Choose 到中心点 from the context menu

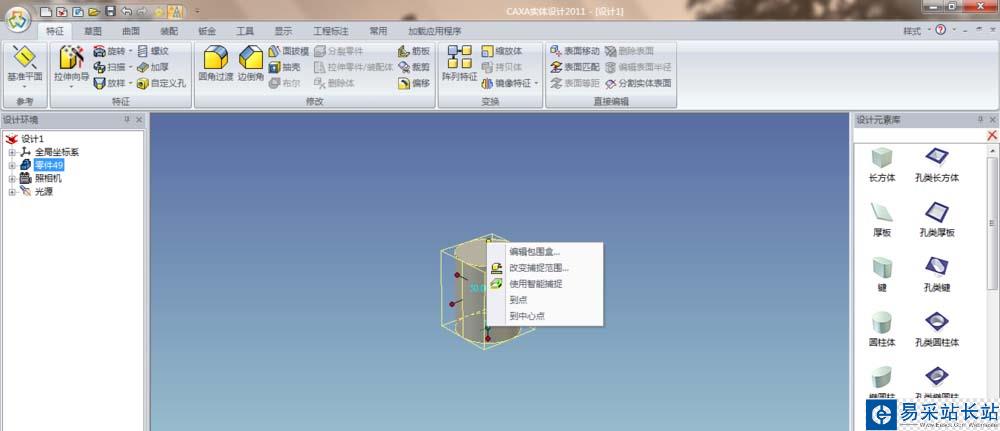pos(545,316)
